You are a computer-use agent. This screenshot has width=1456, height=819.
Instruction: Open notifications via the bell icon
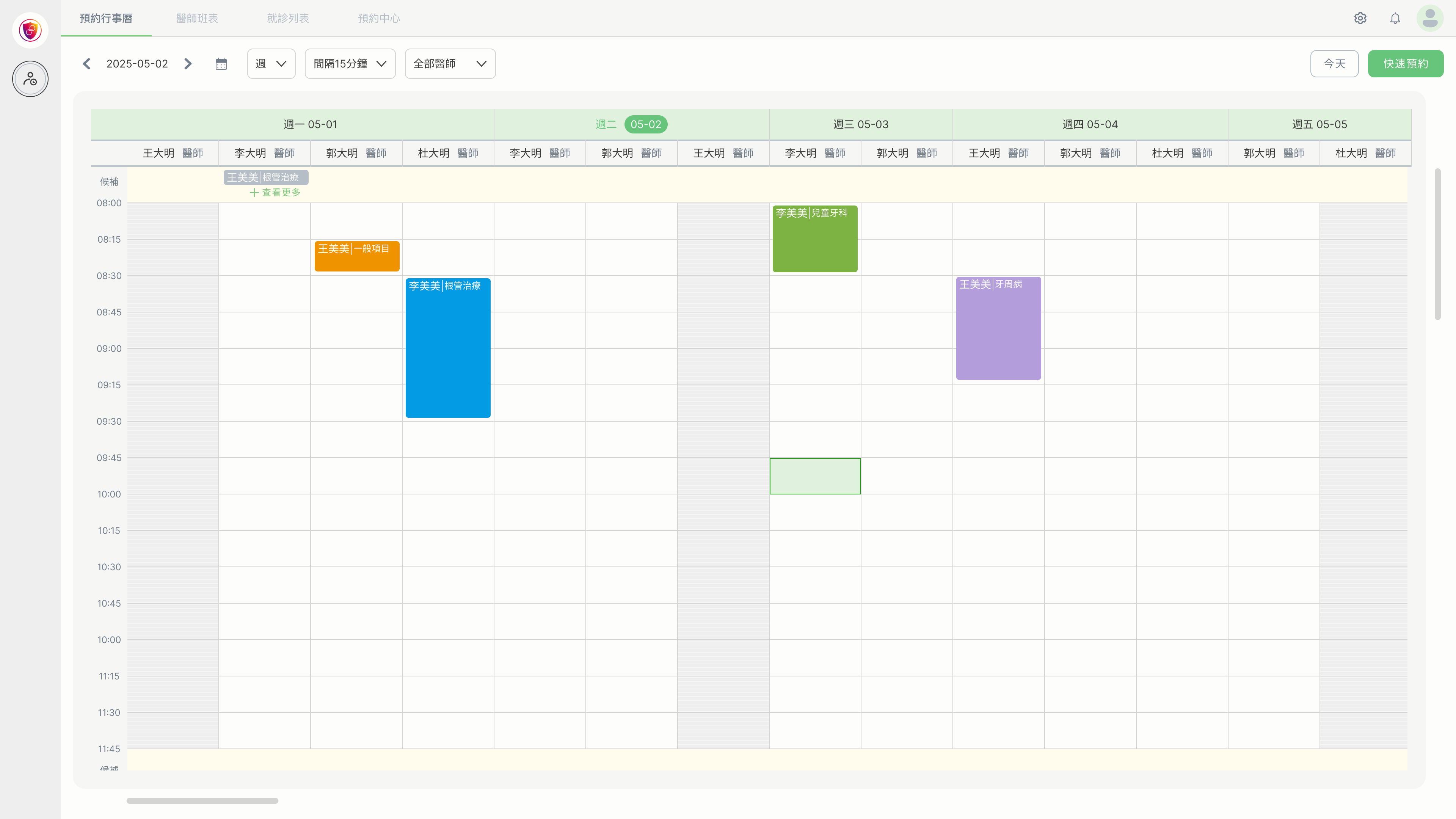[1395, 18]
